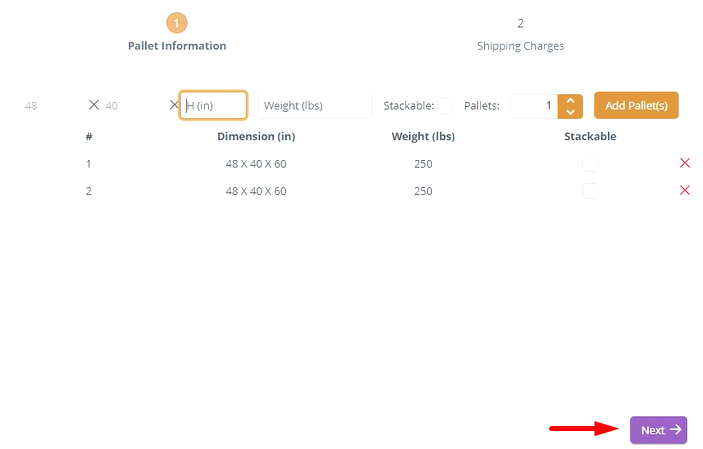Click the step 2 number indicator
The width and height of the screenshot is (703, 449).
pyautogui.click(x=520, y=23)
